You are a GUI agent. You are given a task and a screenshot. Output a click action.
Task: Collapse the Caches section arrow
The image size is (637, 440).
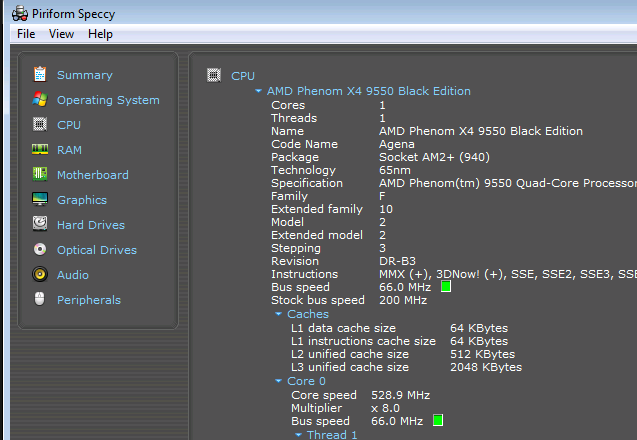[x=278, y=314]
